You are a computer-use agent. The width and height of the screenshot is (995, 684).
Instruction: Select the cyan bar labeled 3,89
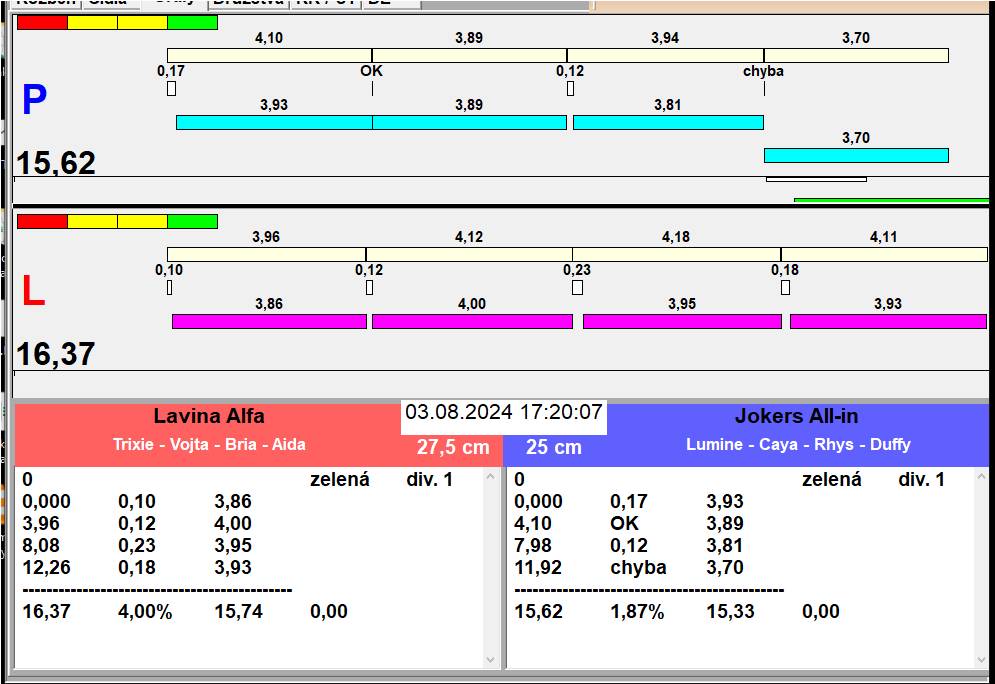pos(469,122)
